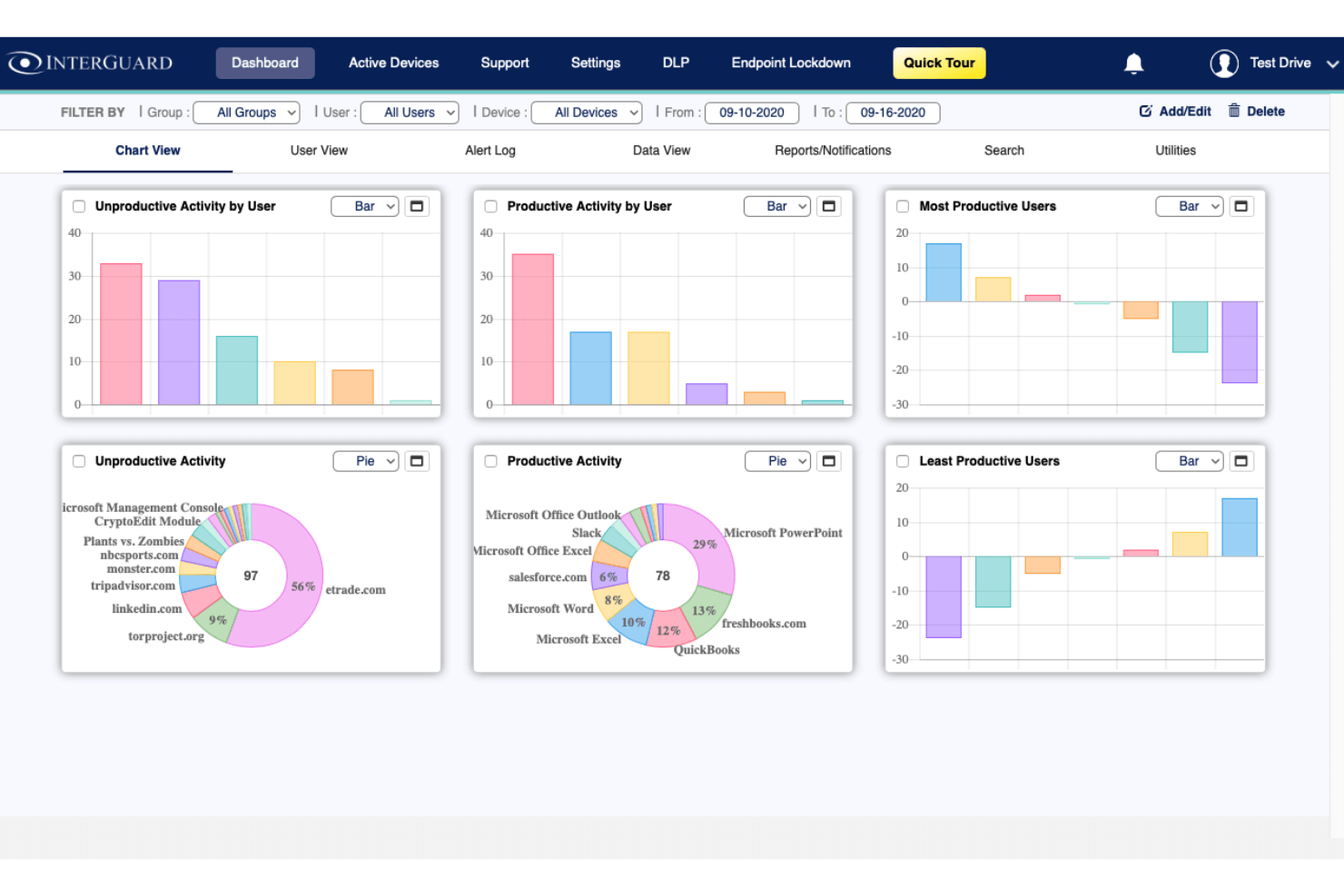Click the From date field
The width and height of the screenshot is (1344, 896).
(752, 113)
